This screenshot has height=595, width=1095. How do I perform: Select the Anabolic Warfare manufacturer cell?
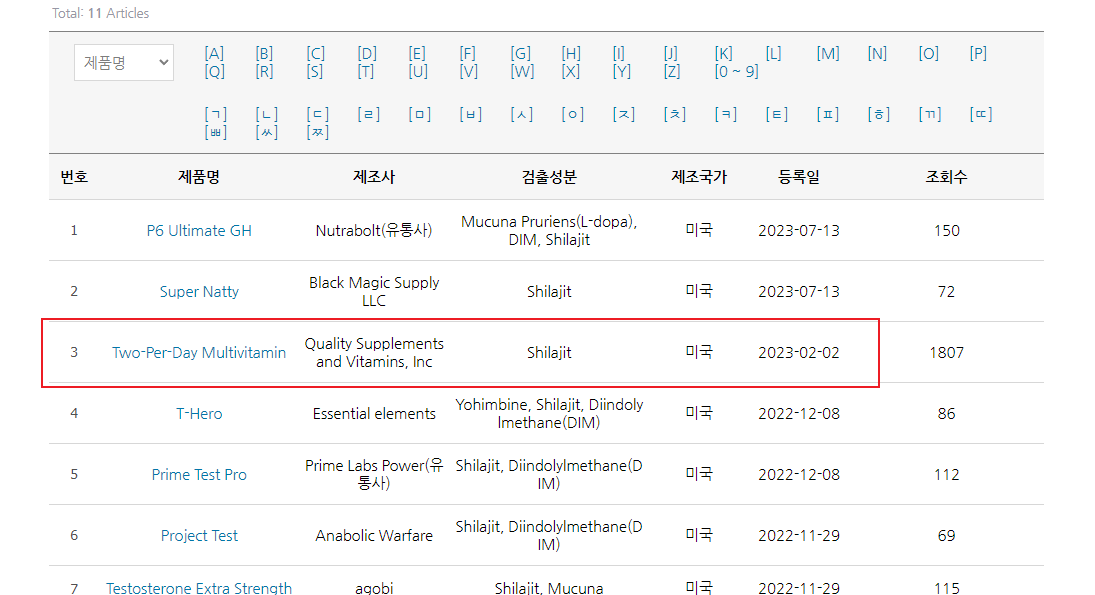(374, 536)
